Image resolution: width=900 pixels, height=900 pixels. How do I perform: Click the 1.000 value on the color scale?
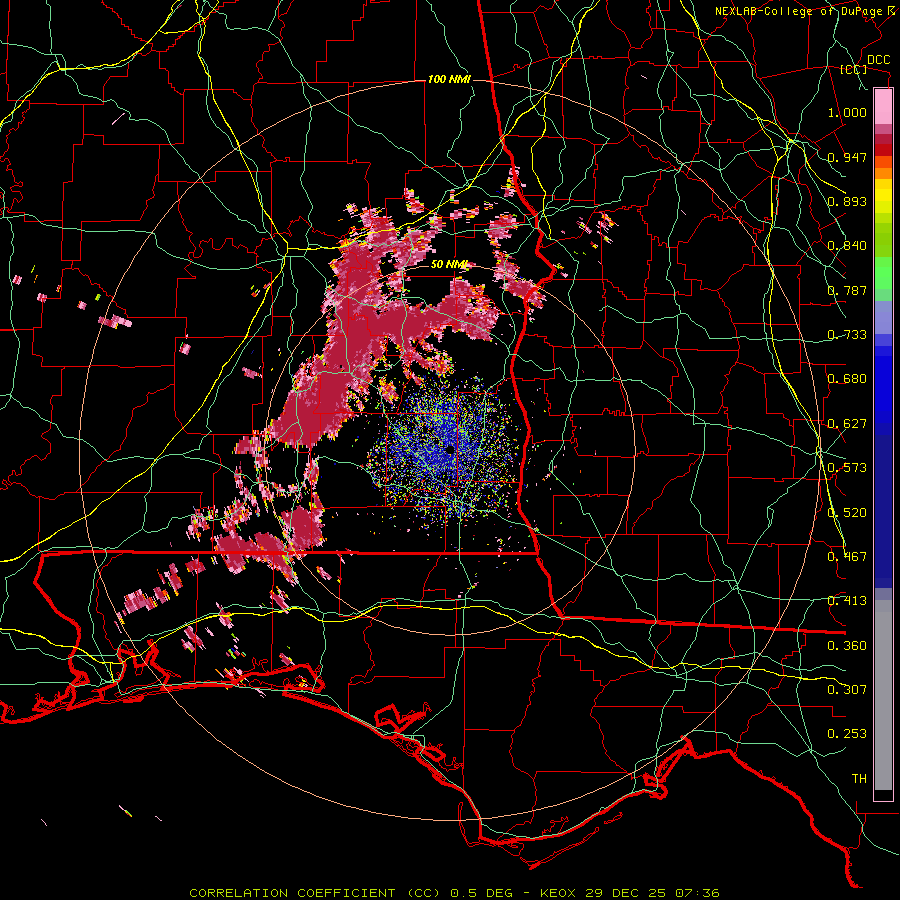(847, 112)
